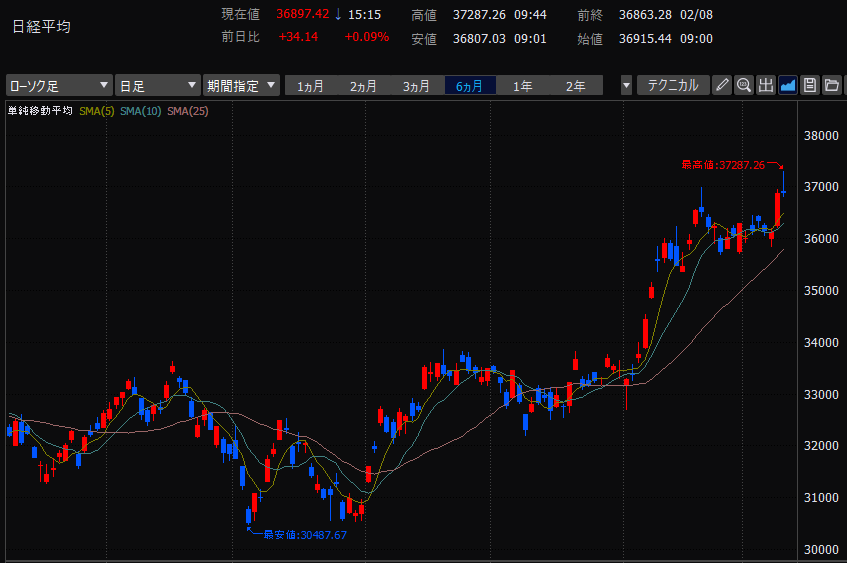Open the ローソク足 chart type dropdown

point(59,85)
